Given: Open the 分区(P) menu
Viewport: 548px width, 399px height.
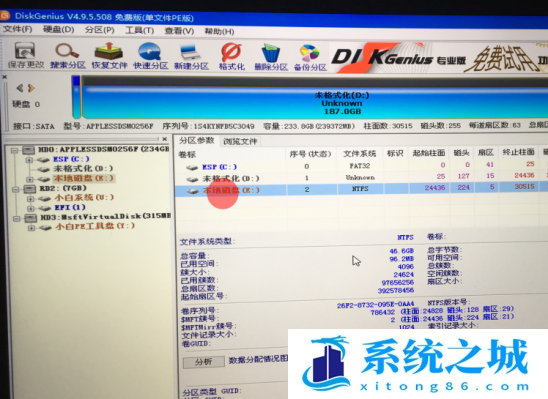Looking at the screenshot, I should coord(99,30).
